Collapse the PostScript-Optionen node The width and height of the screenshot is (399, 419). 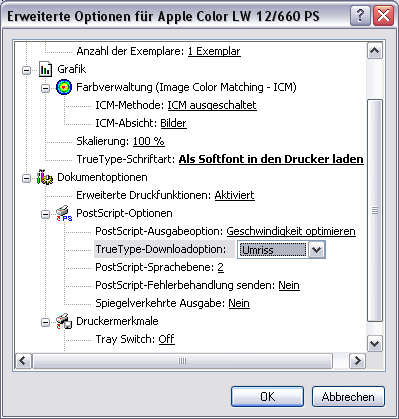[x=45, y=214]
